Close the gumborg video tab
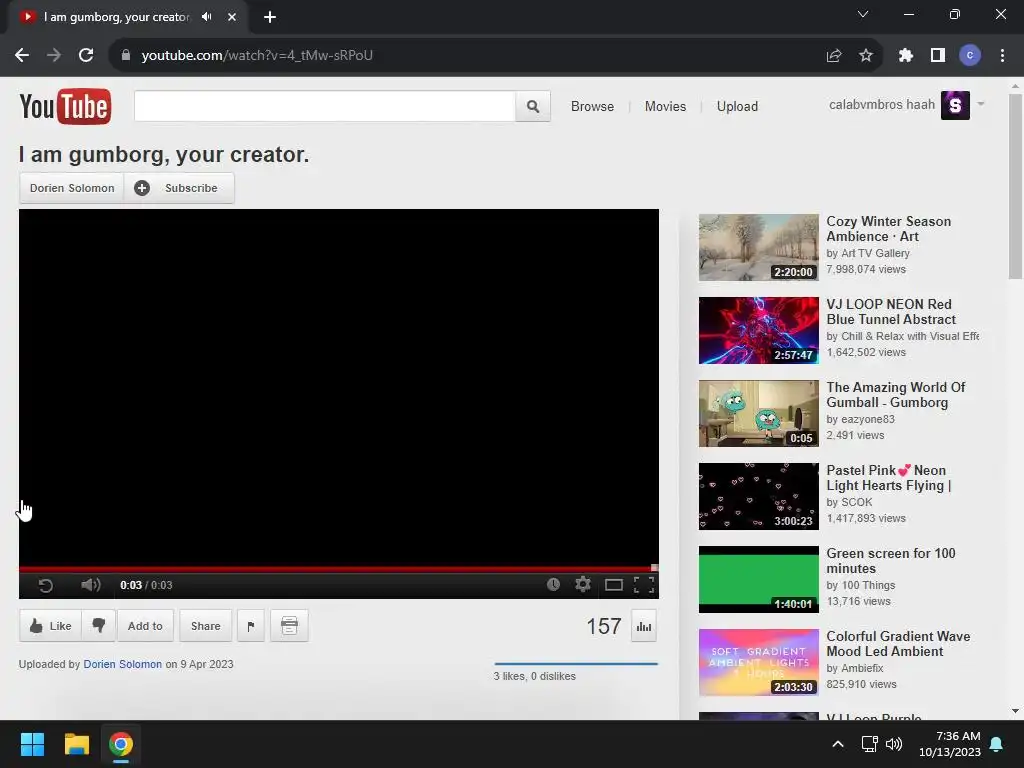 pos(232,17)
